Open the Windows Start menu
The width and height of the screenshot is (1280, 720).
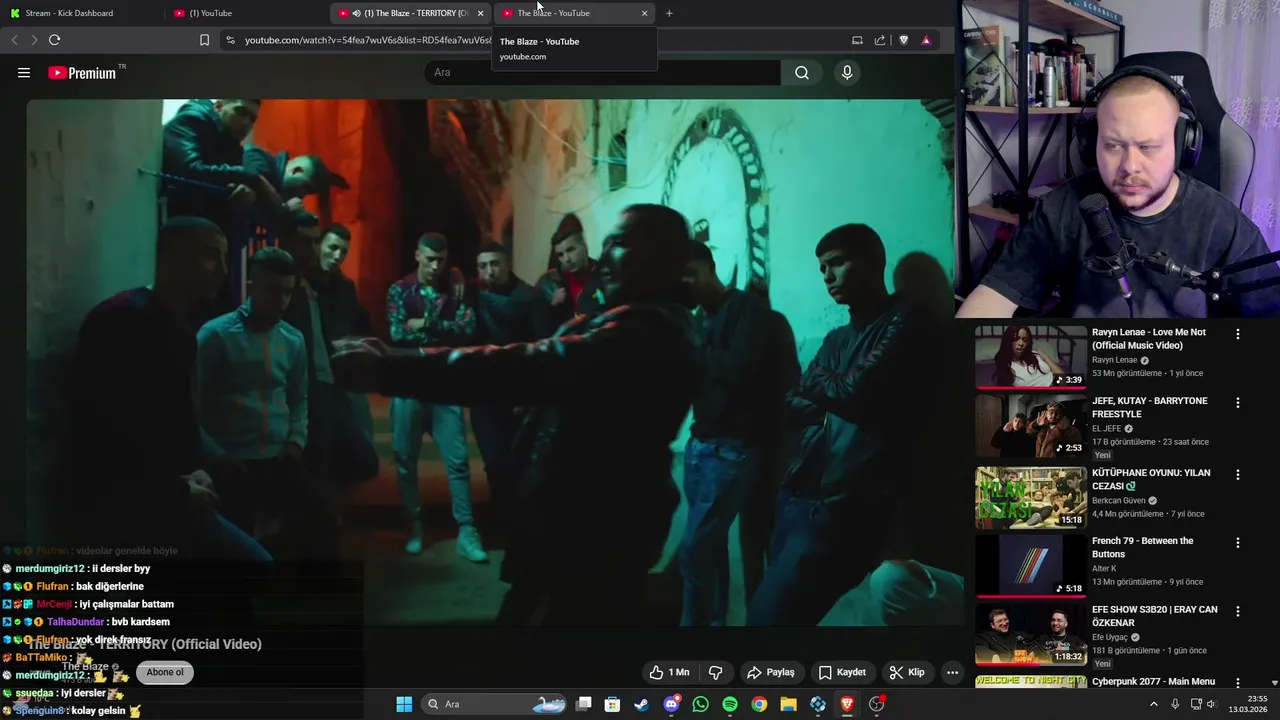click(404, 704)
